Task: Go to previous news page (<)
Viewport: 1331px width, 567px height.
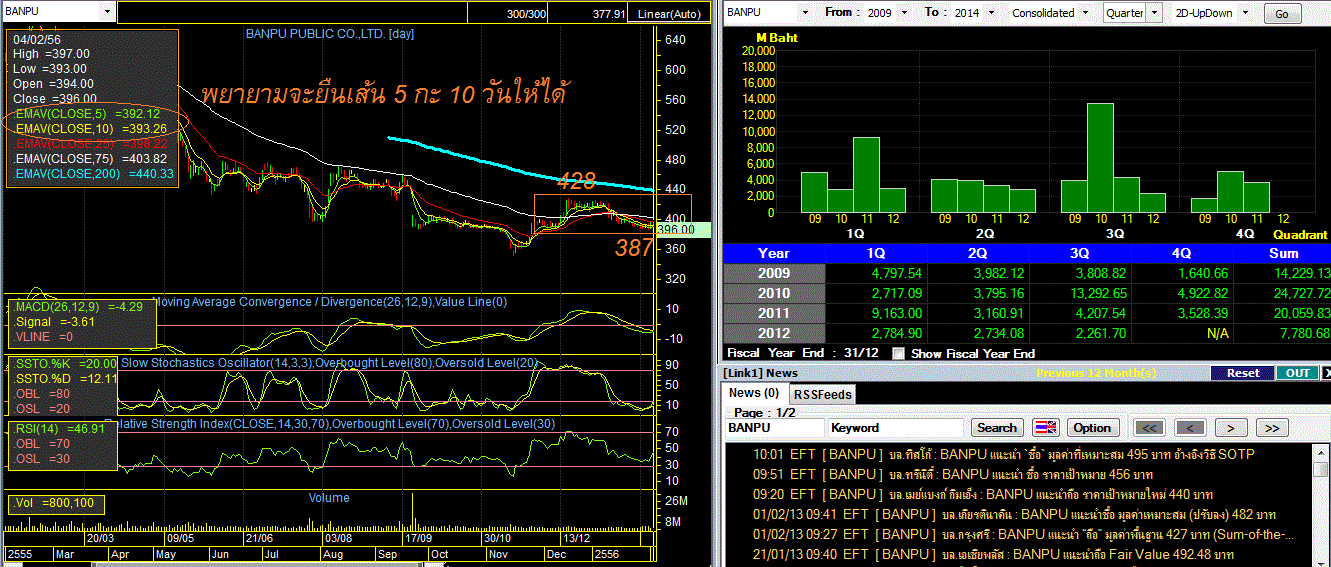Action: (1190, 427)
